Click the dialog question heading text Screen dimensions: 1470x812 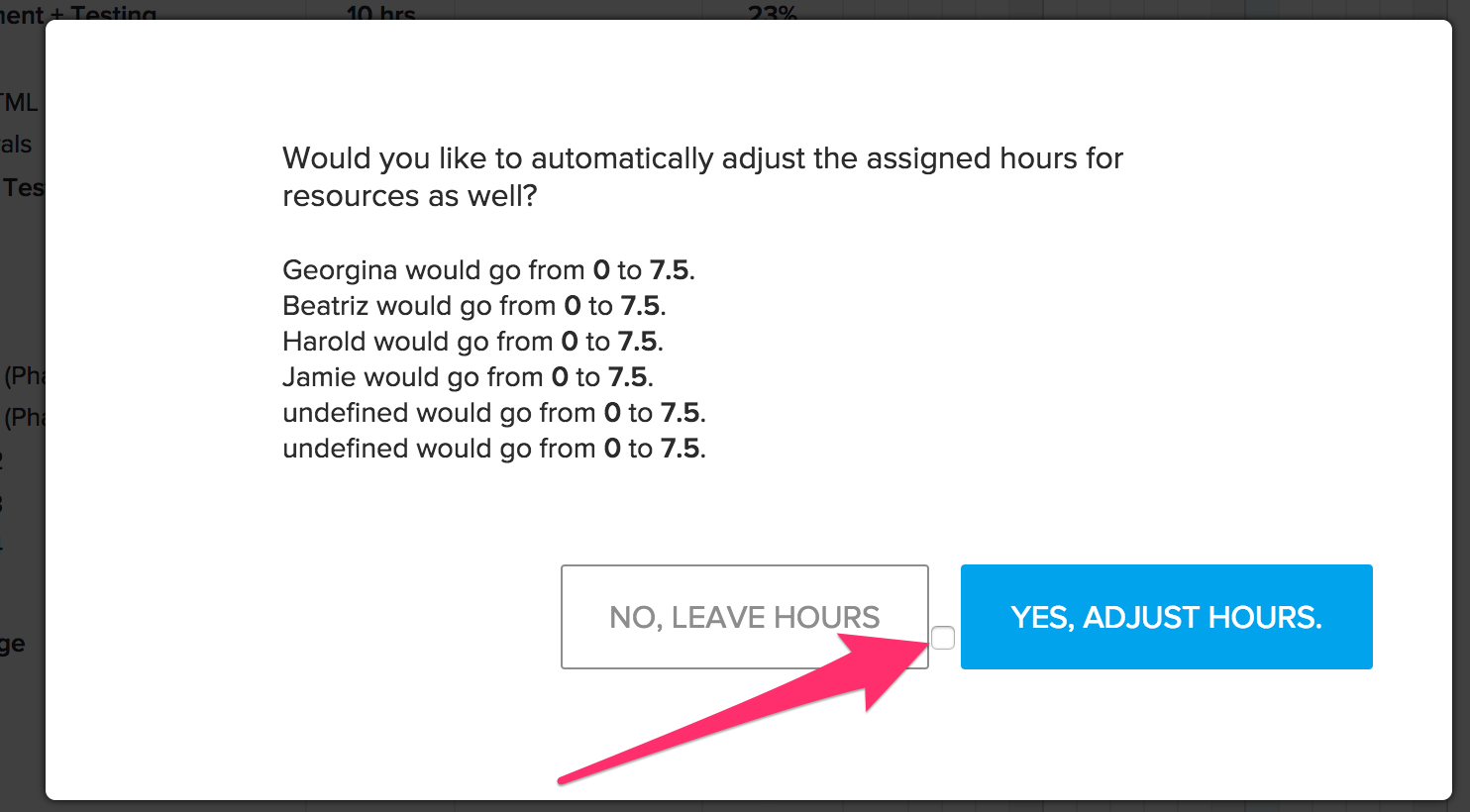coord(702,176)
